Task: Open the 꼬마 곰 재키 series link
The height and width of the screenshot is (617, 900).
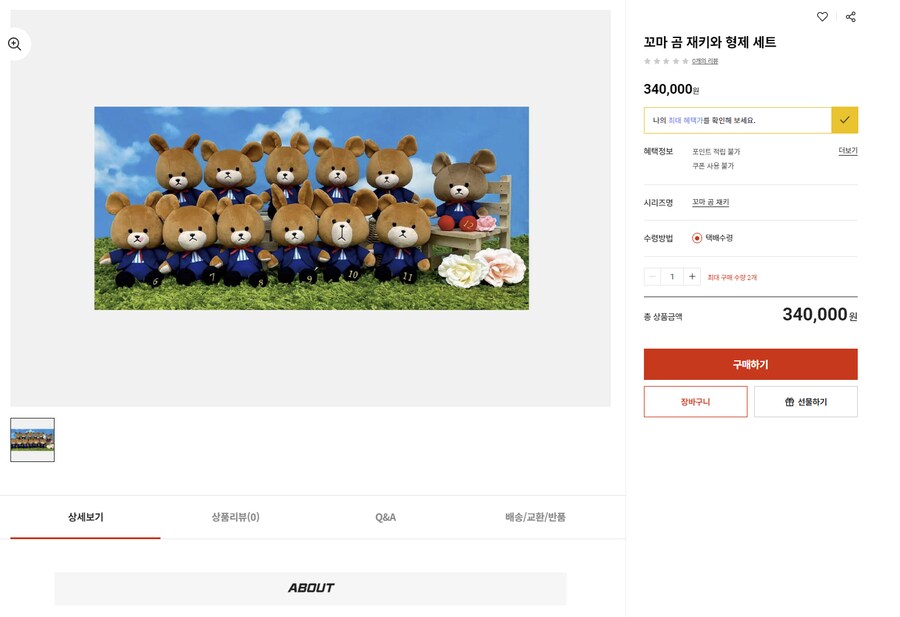Action: (x=710, y=202)
